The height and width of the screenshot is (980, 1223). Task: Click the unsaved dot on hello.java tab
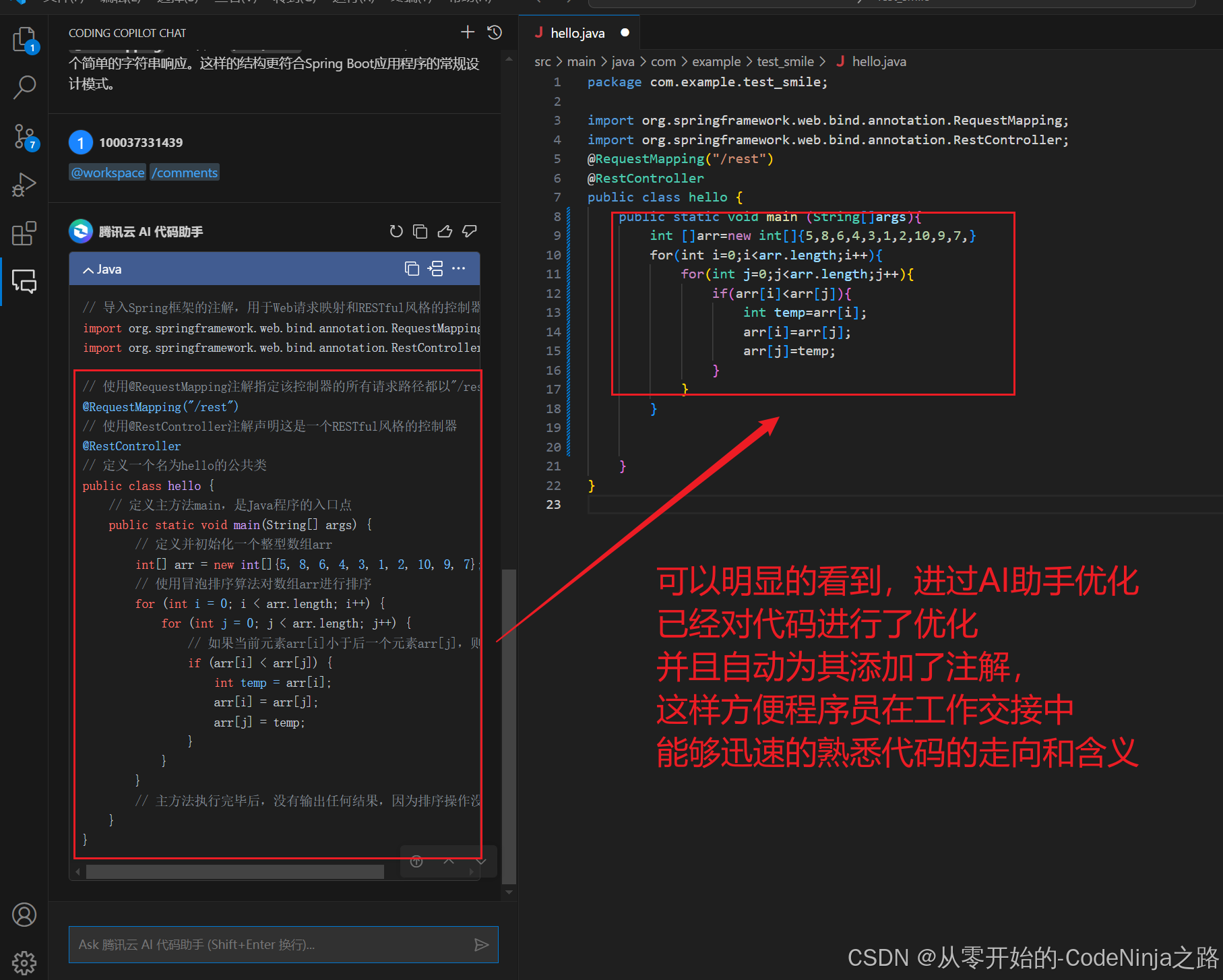click(625, 32)
